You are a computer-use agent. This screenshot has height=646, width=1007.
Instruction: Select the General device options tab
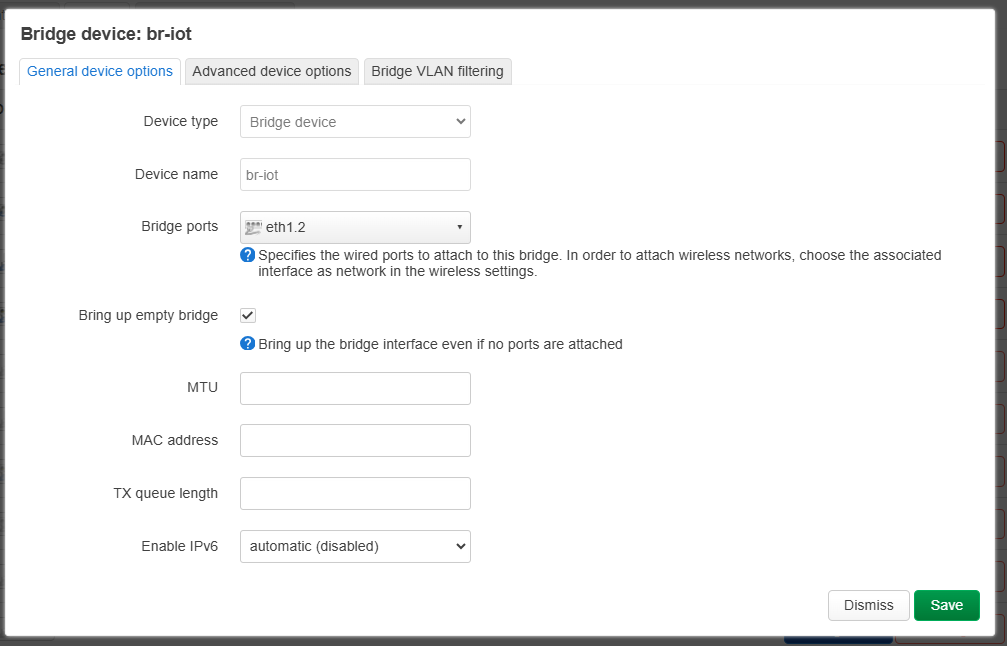click(x=100, y=71)
